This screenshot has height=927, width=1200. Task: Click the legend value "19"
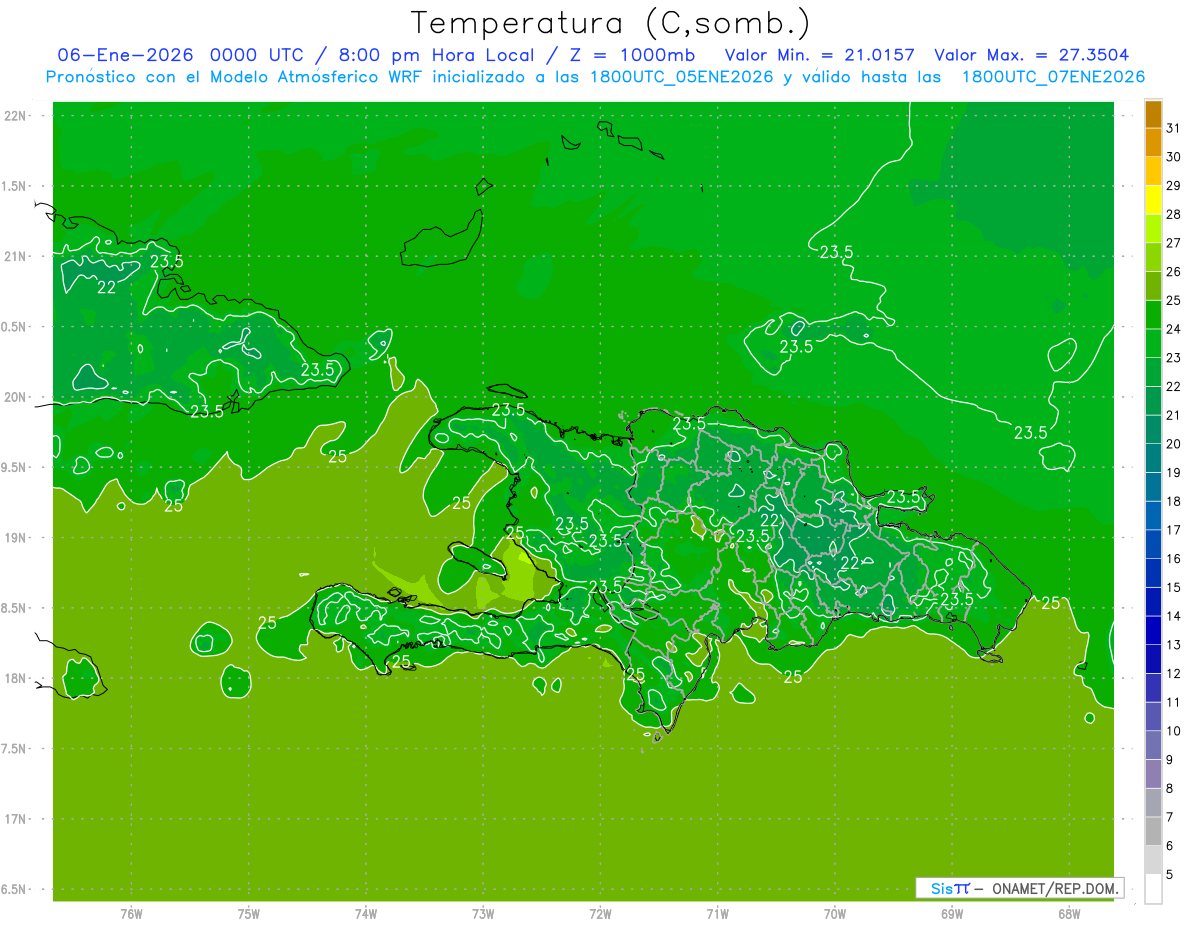tap(1174, 473)
